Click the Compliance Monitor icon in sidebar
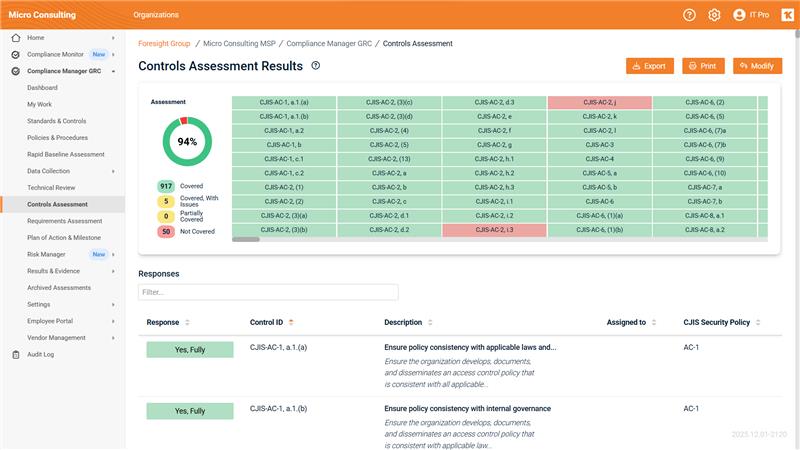Screen dimensions: 800x450 (15, 54)
